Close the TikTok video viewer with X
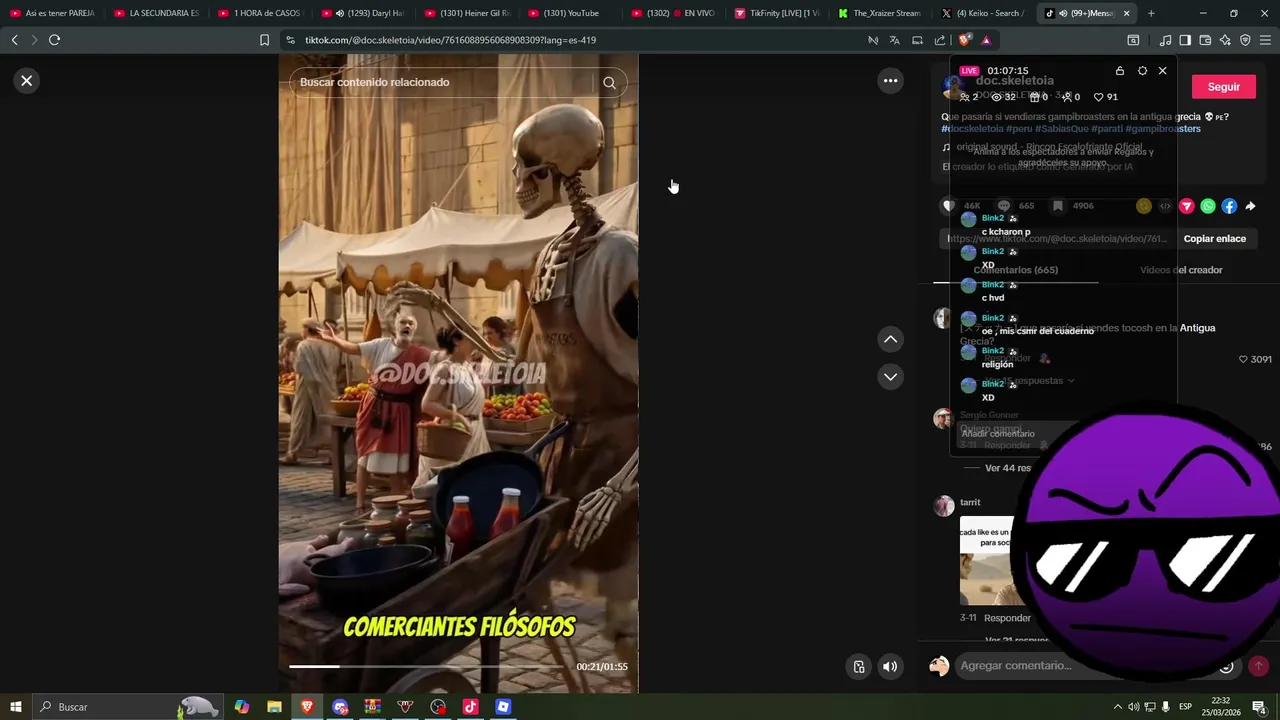Image resolution: width=1280 pixels, height=720 pixels. (27, 81)
